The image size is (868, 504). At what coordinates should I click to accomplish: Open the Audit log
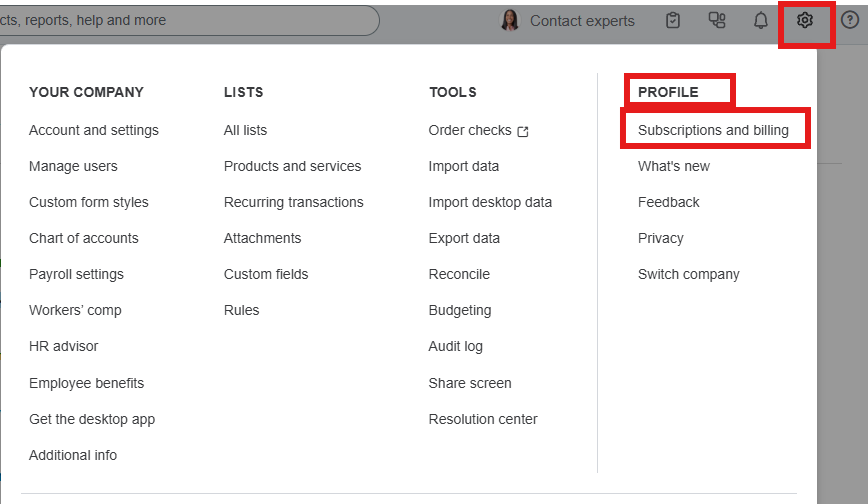456,346
